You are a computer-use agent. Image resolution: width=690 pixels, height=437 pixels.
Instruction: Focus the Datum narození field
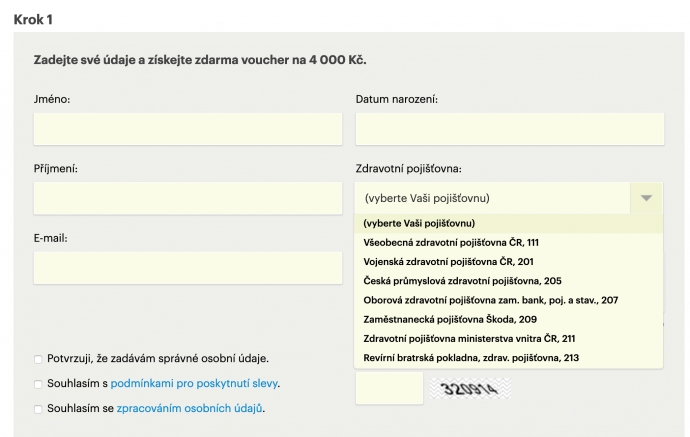[509, 129]
